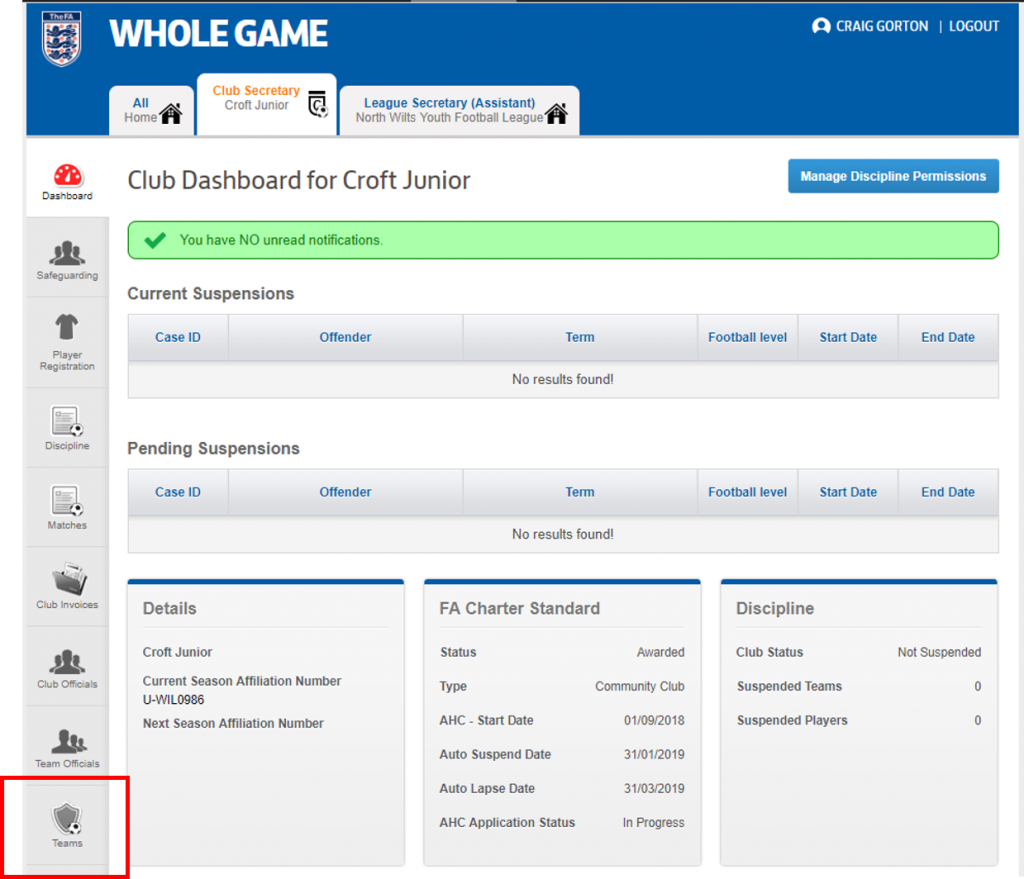
Task: Click FA Charter Standard card heading
Action: 520,609
